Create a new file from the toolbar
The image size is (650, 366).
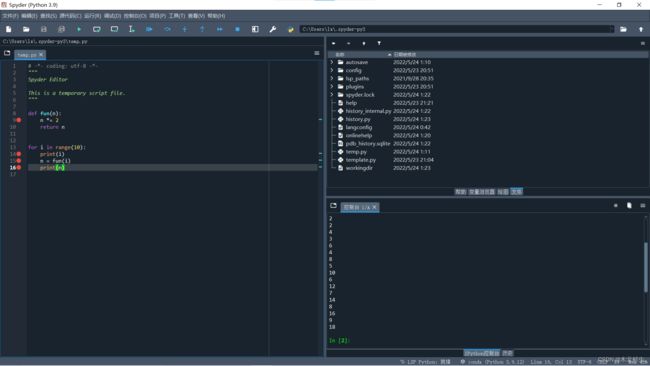point(8,29)
